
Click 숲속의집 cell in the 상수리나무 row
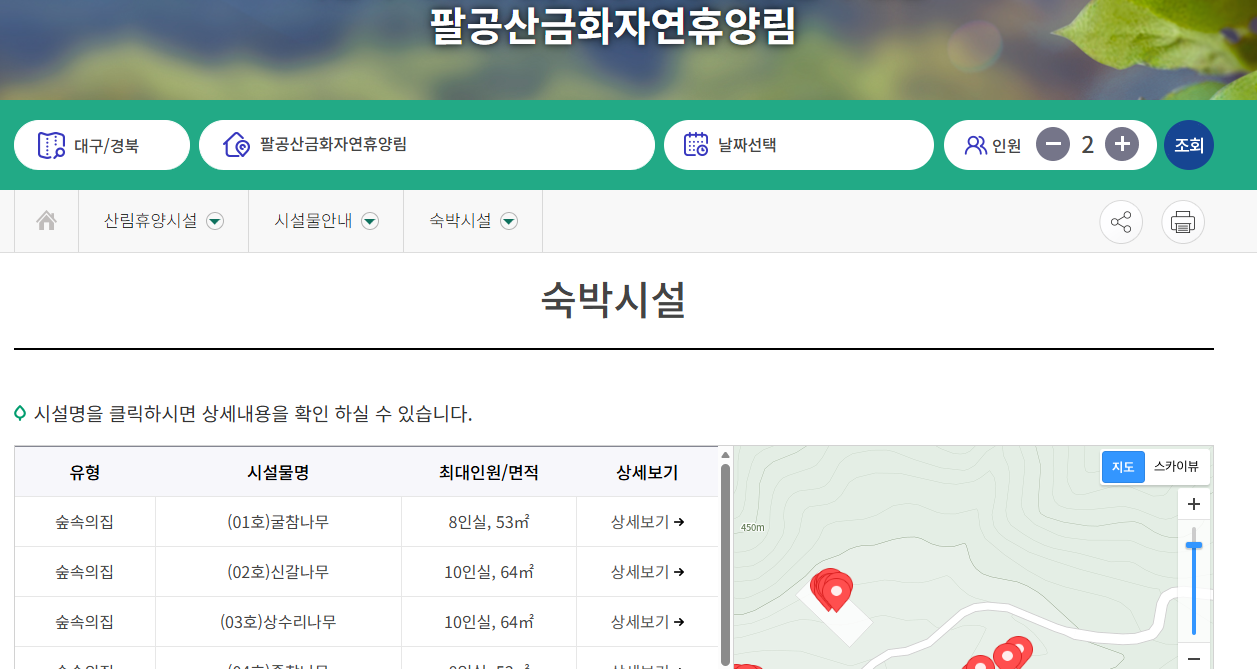point(85,622)
